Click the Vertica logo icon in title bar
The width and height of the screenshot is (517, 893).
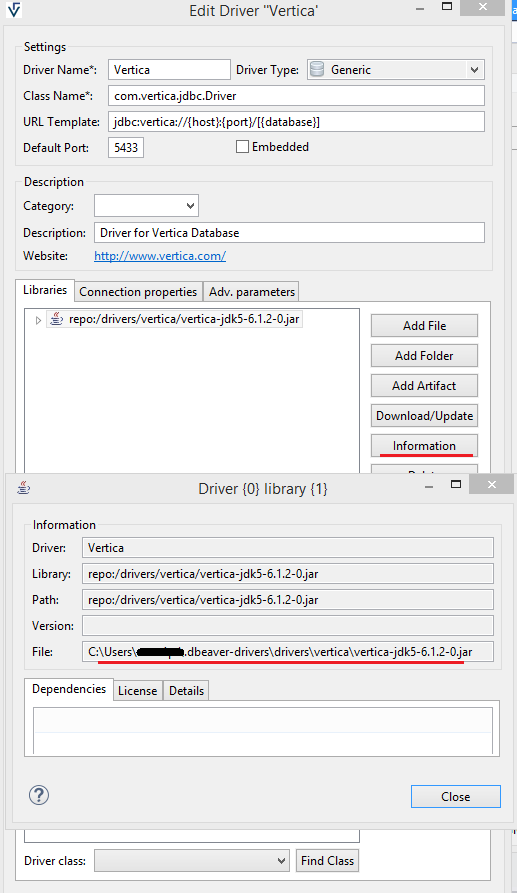(14, 10)
